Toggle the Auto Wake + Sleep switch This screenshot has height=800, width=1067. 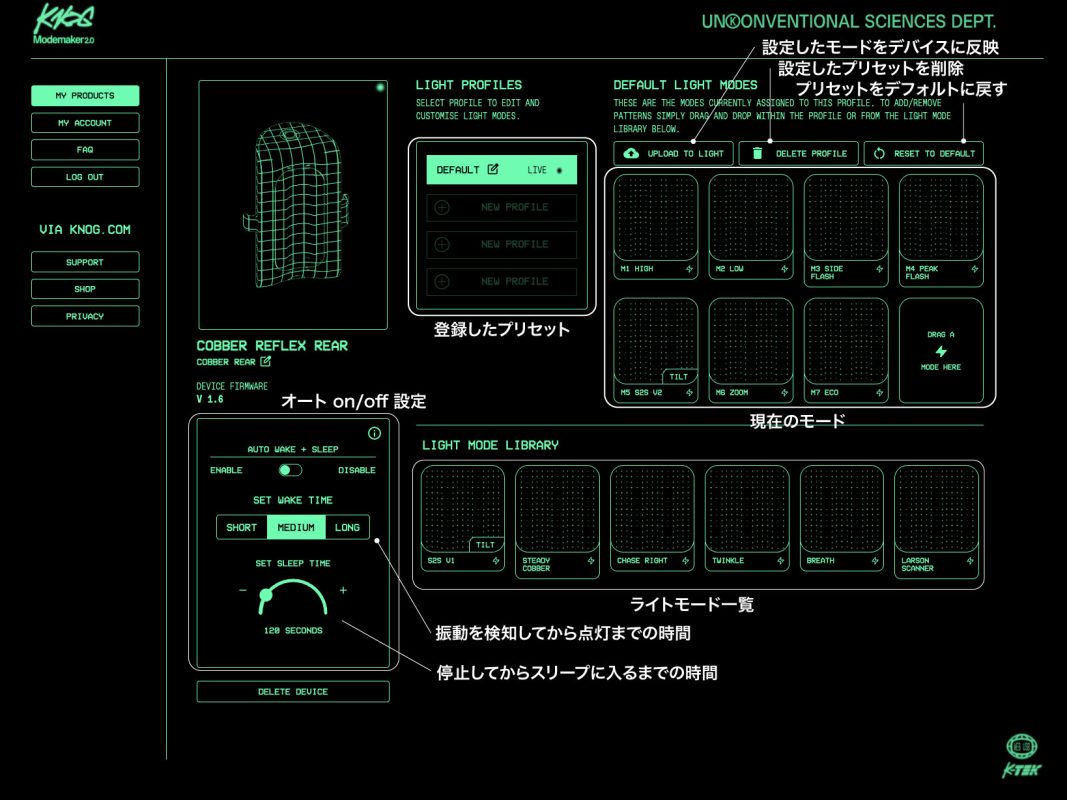[290, 470]
